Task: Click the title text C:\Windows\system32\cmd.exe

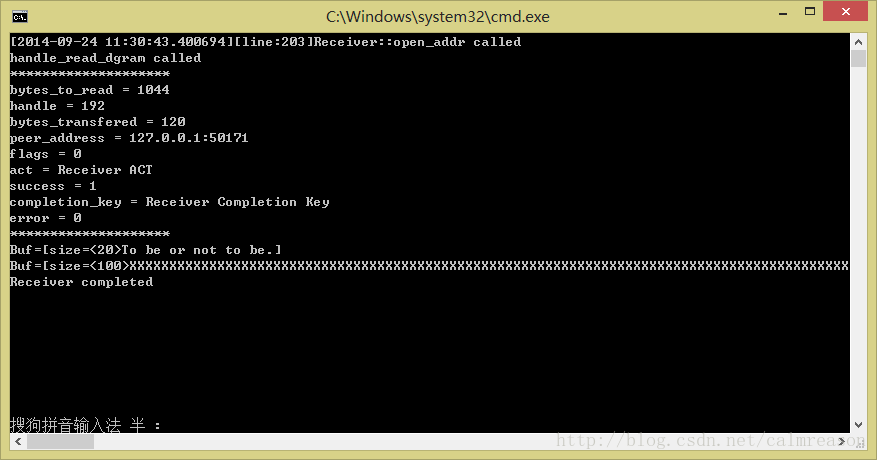Action: [437, 17]
